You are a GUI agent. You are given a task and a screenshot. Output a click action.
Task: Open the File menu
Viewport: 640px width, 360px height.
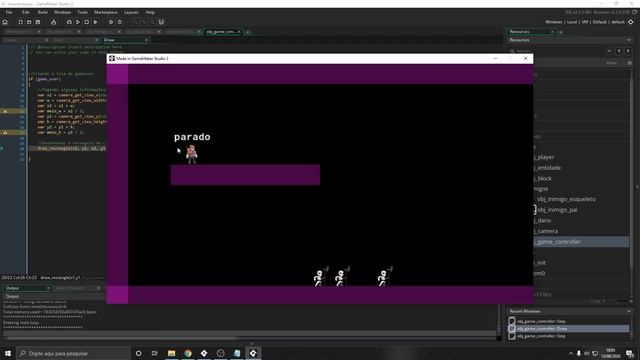pyautogui.click(x=9, y=13)
